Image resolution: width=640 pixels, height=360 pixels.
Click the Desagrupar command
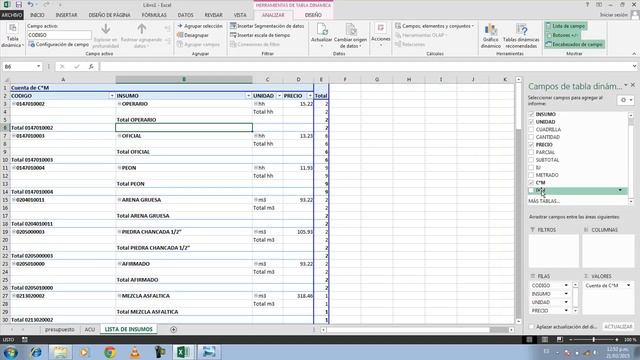[193, 35]
